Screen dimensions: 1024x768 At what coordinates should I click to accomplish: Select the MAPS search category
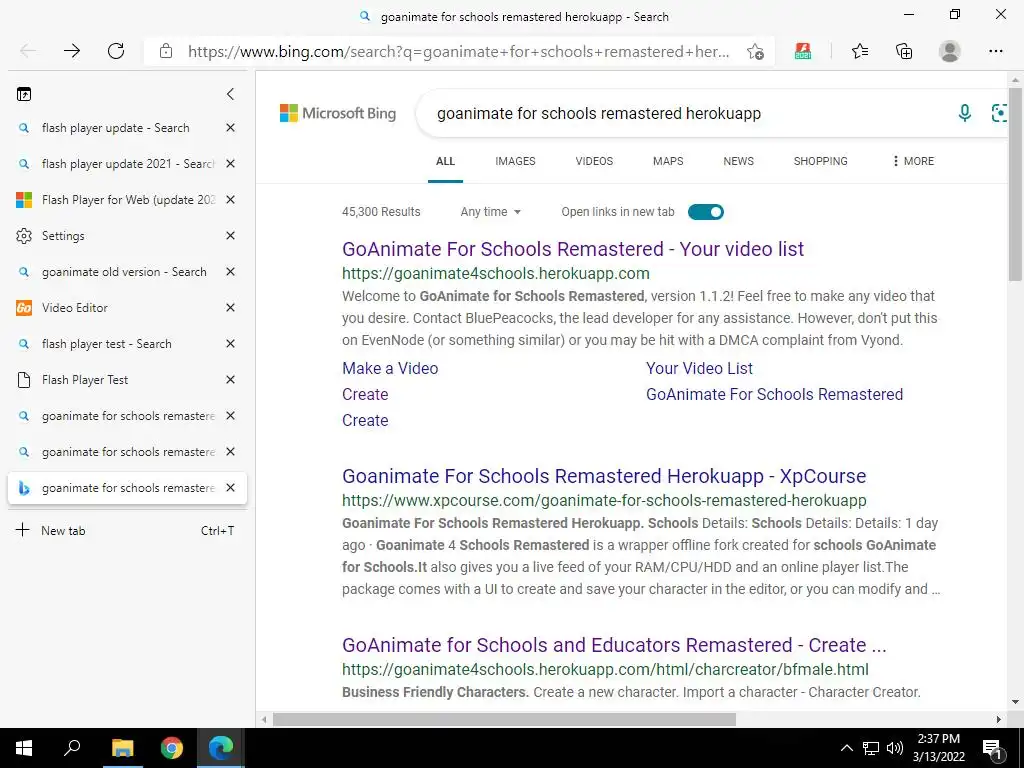pyautogui.click(x=667, y=161)
